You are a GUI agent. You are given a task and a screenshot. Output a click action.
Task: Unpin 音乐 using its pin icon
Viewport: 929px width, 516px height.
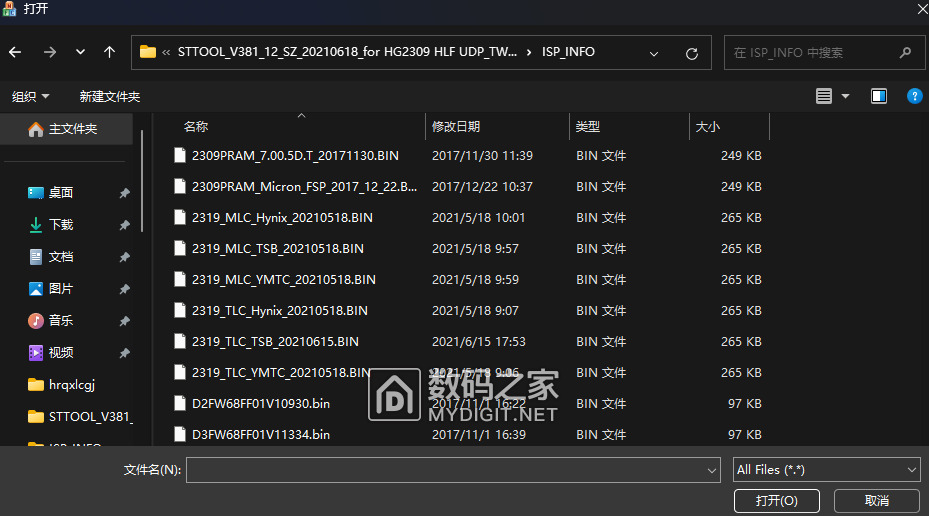click(124, 321)
